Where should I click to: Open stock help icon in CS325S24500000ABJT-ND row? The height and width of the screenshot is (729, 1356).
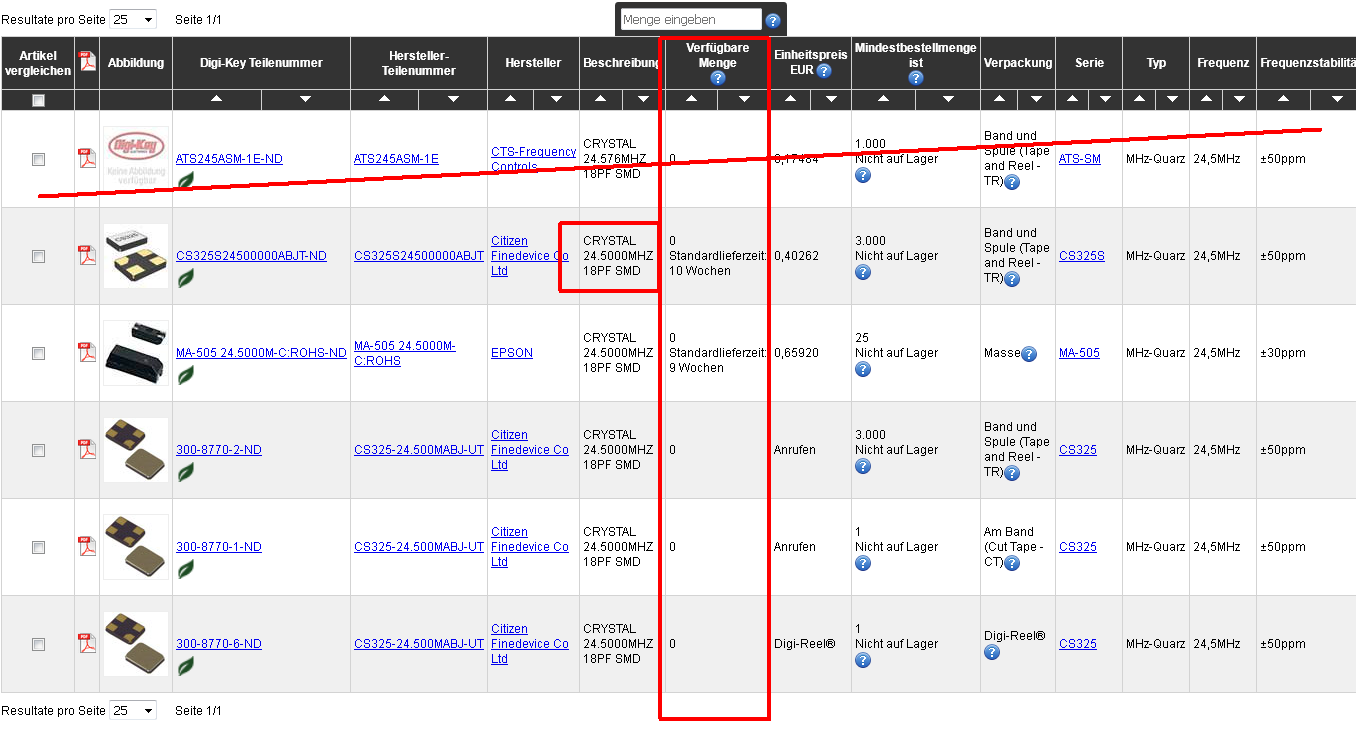click(863, 272)
